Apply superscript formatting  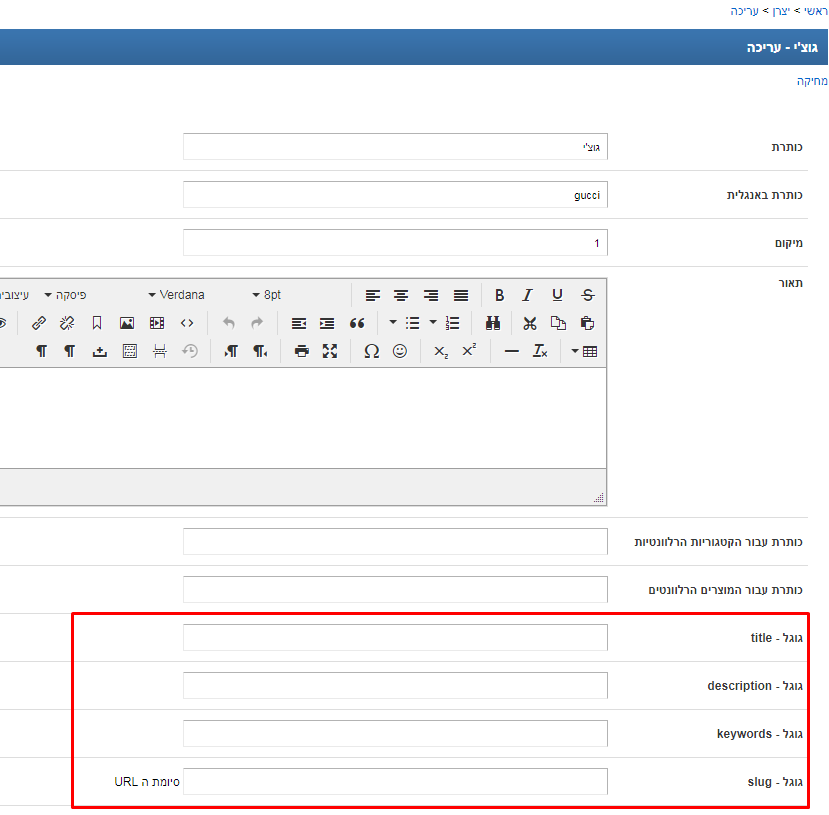click(x=469, y=351)
